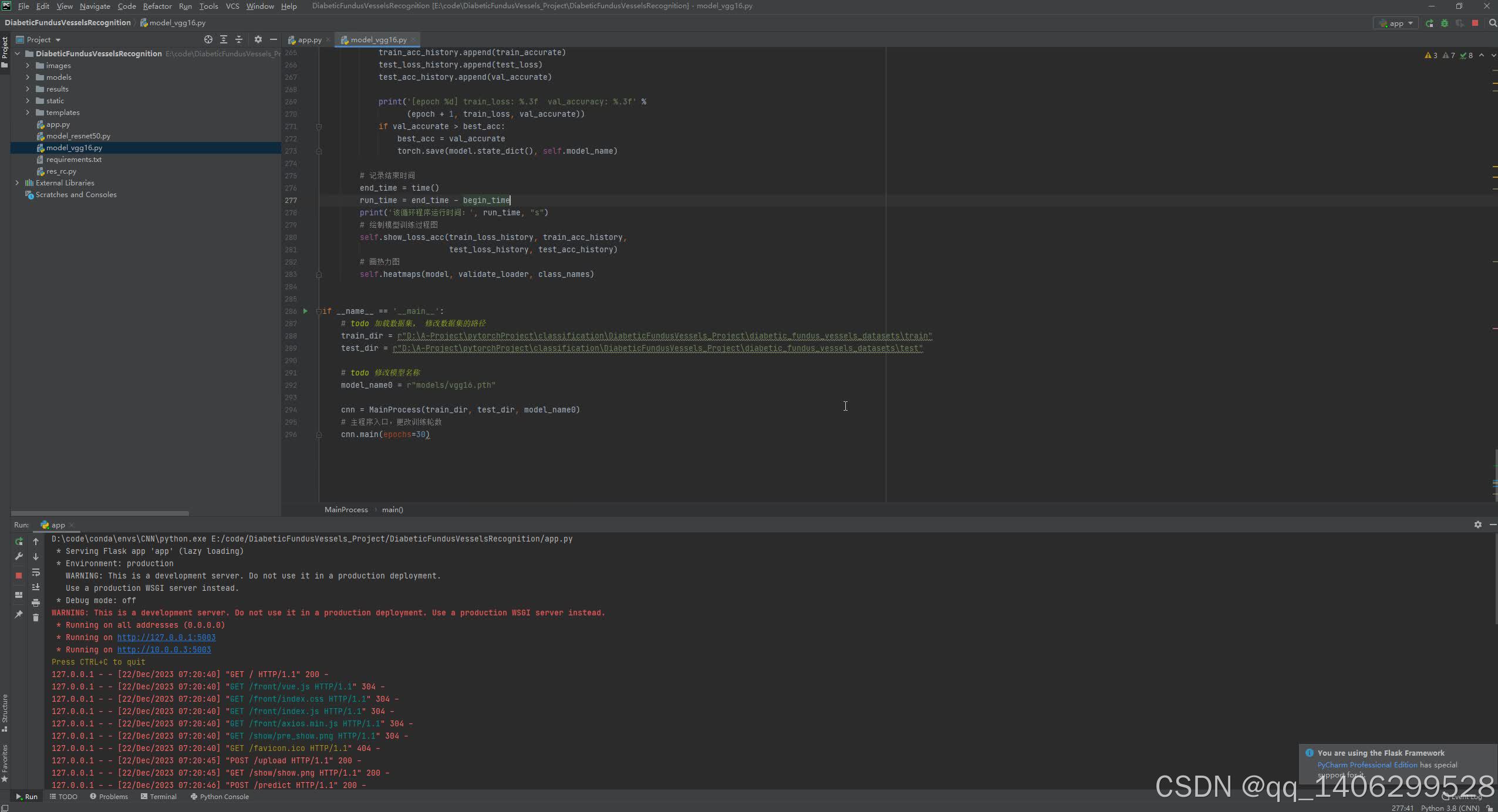Image resolution: width=1498 pixels, height=812 pixels.
Task: Click the 277:41 line position indicator
Action: [x=1402, y=808]
